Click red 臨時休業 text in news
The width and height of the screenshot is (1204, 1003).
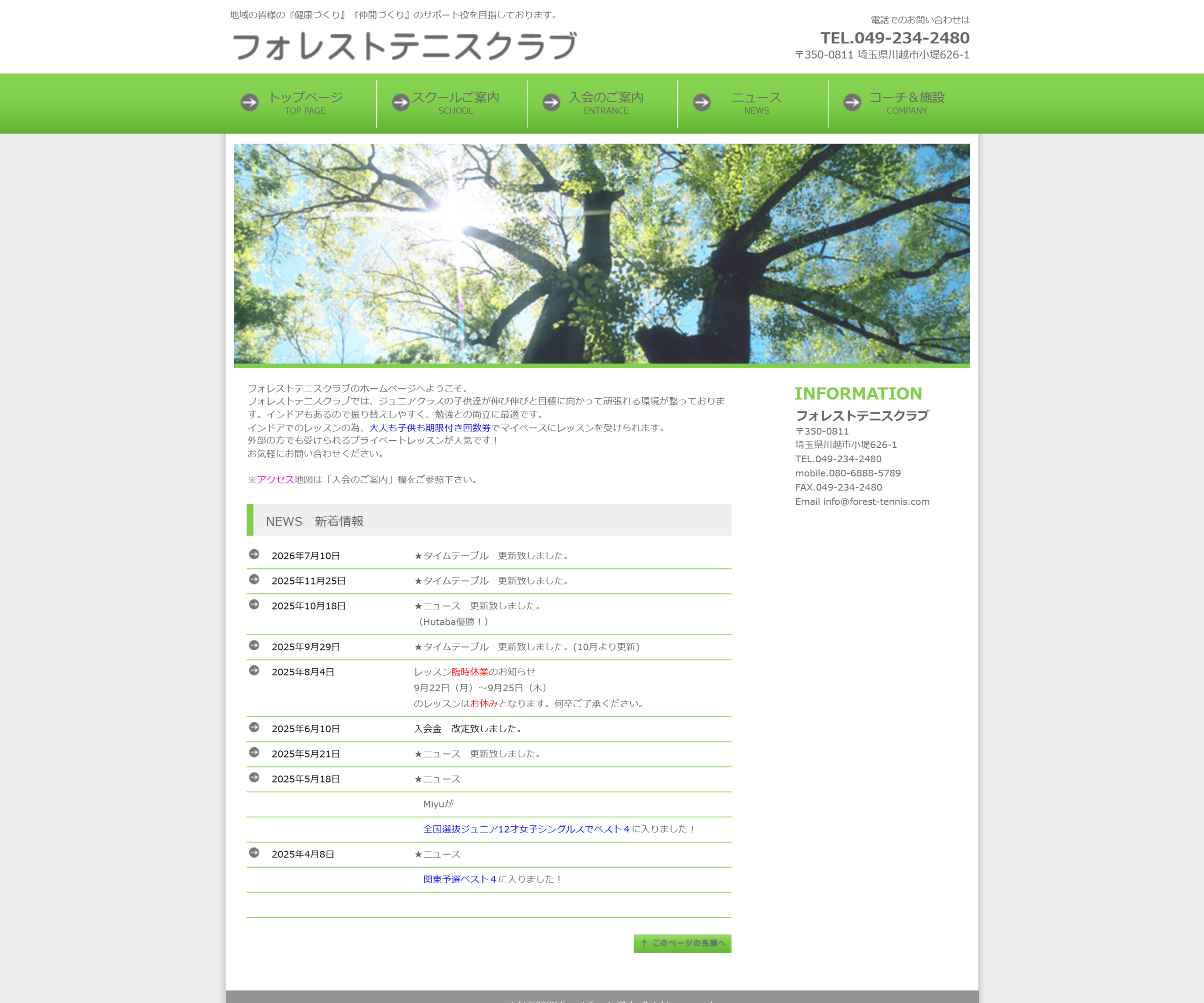469,672
